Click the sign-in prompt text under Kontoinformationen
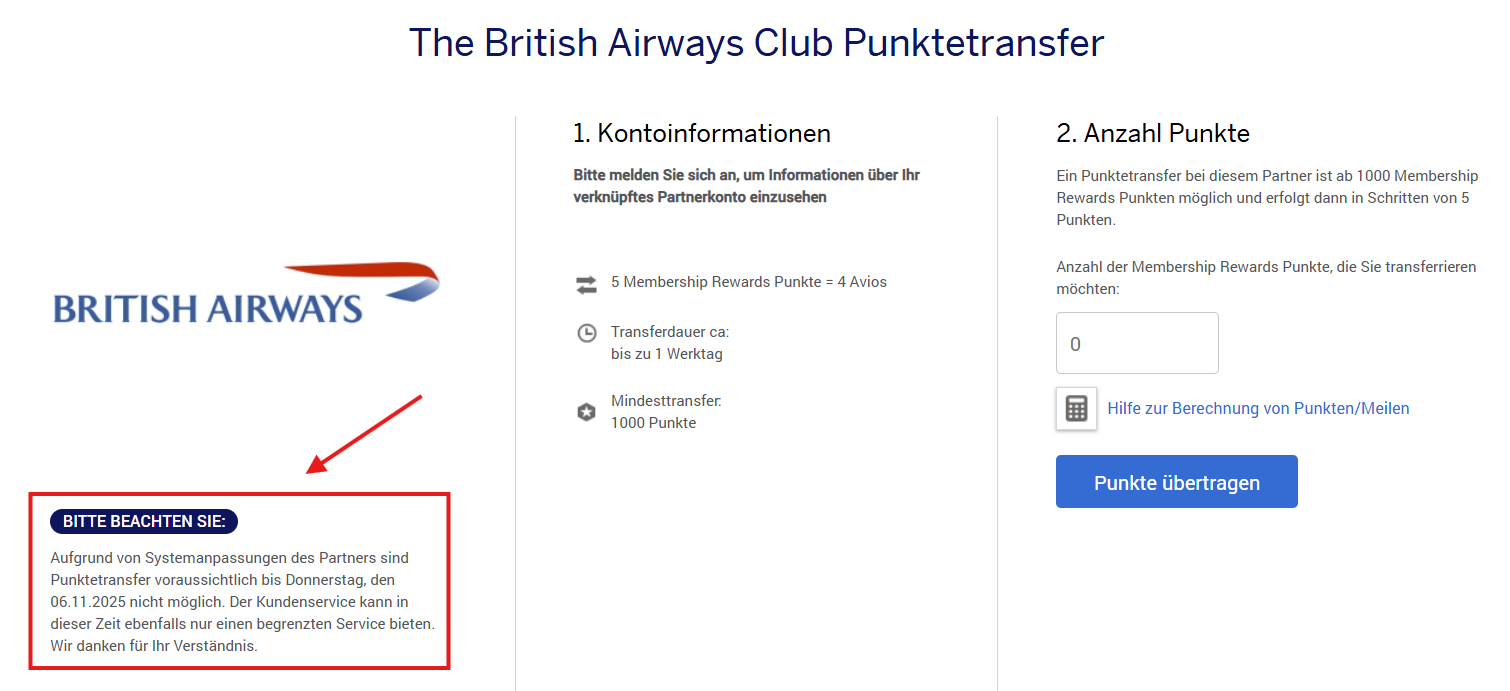Viewport: 1510px width, 691px height. [745, 185]
